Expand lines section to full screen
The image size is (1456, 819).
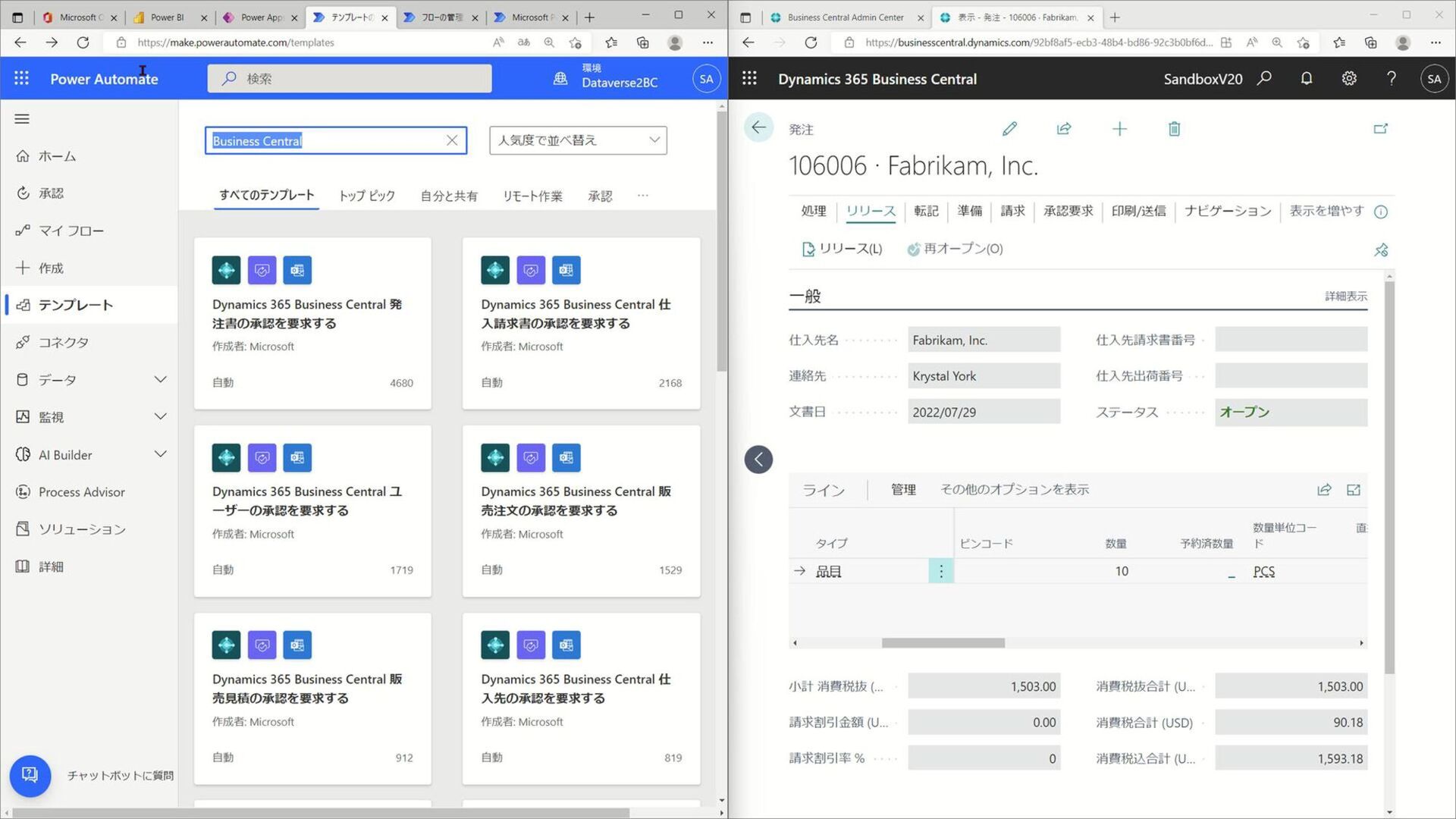tap(1354, 490)
